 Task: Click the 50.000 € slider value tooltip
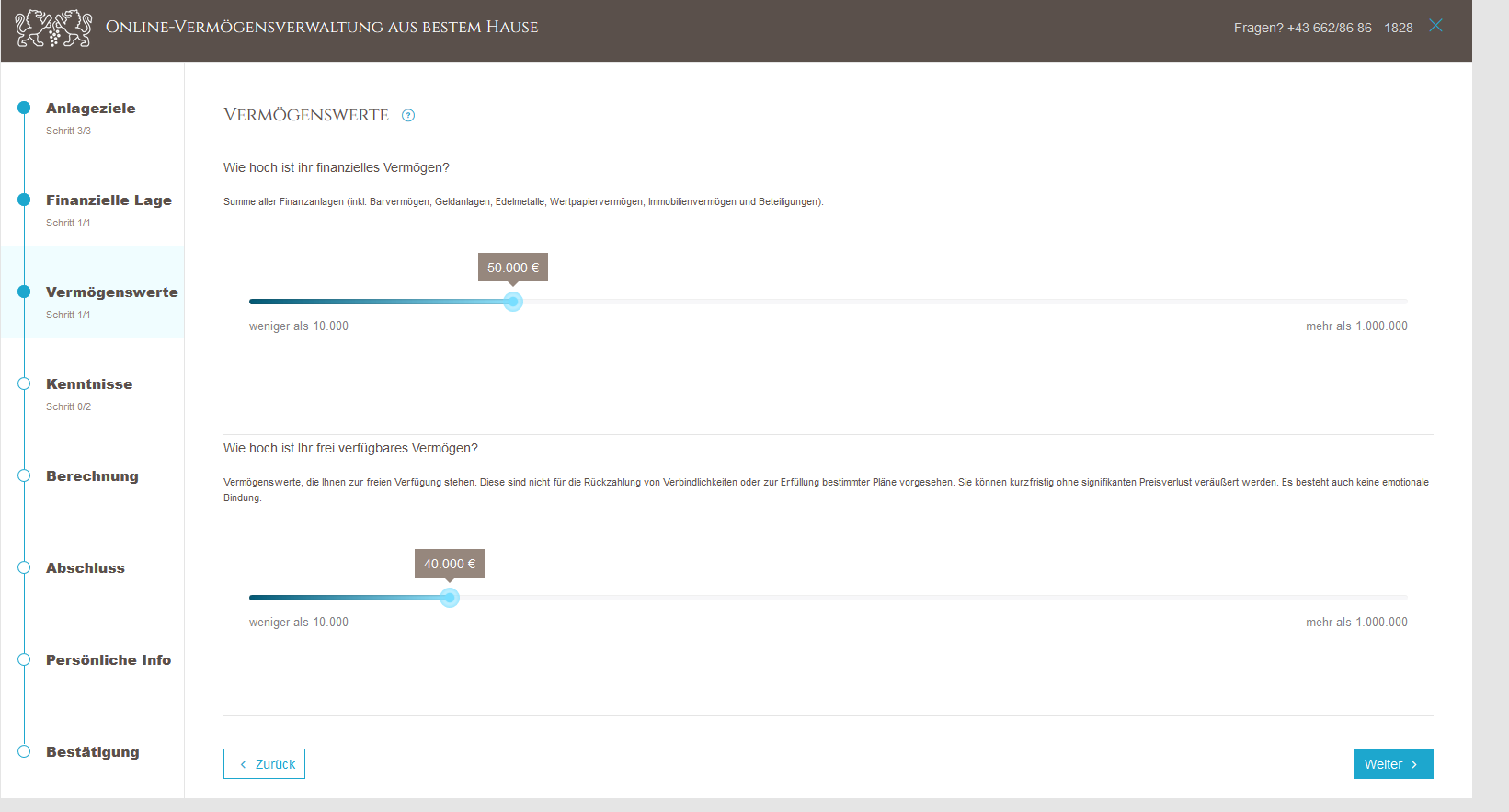[513, 268]
